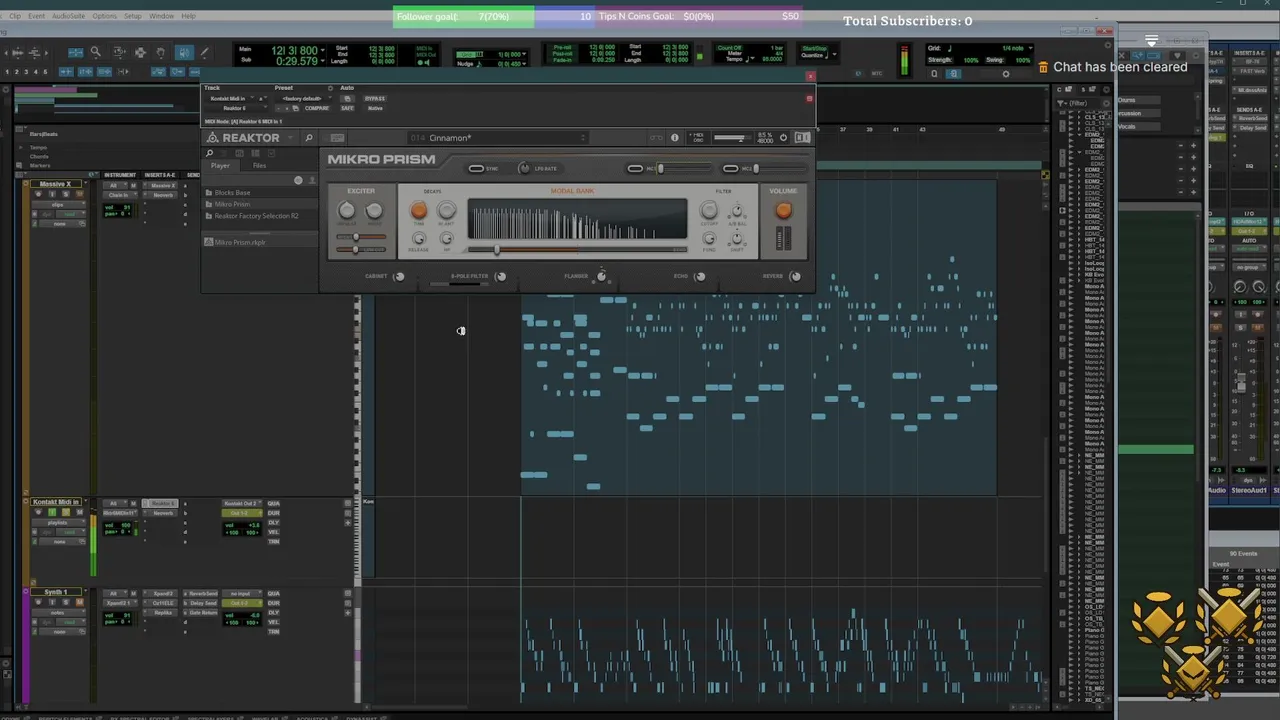Click the Auto copy settings icon
Image resolution: width=1280 pixels, height=720 pixels.
point(347,99)
